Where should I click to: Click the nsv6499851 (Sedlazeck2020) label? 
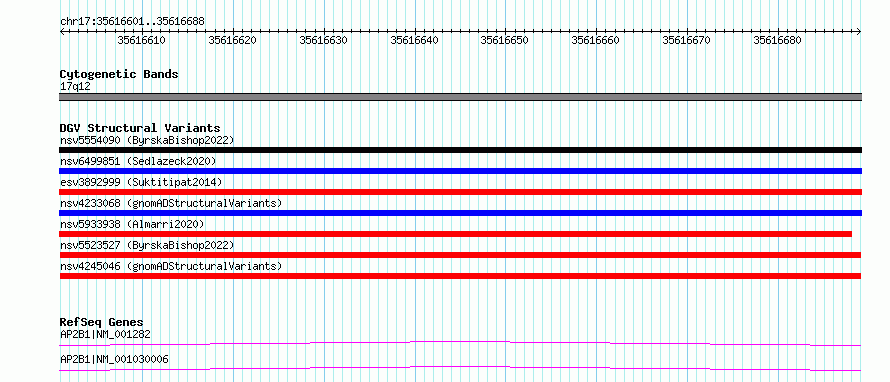[x=138, y=161]
